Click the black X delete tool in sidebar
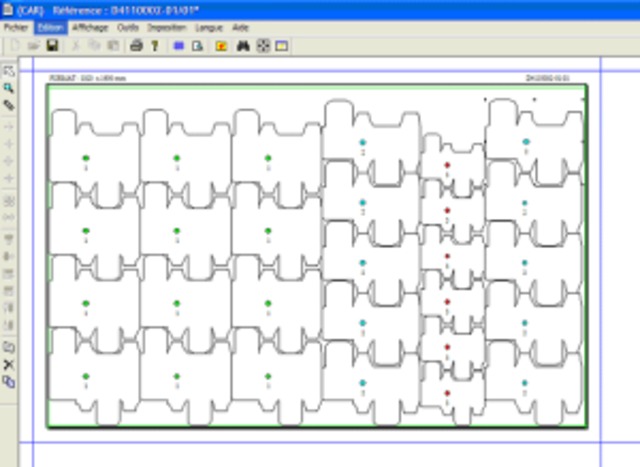This screenshot has width=640, height=467. 9,365
